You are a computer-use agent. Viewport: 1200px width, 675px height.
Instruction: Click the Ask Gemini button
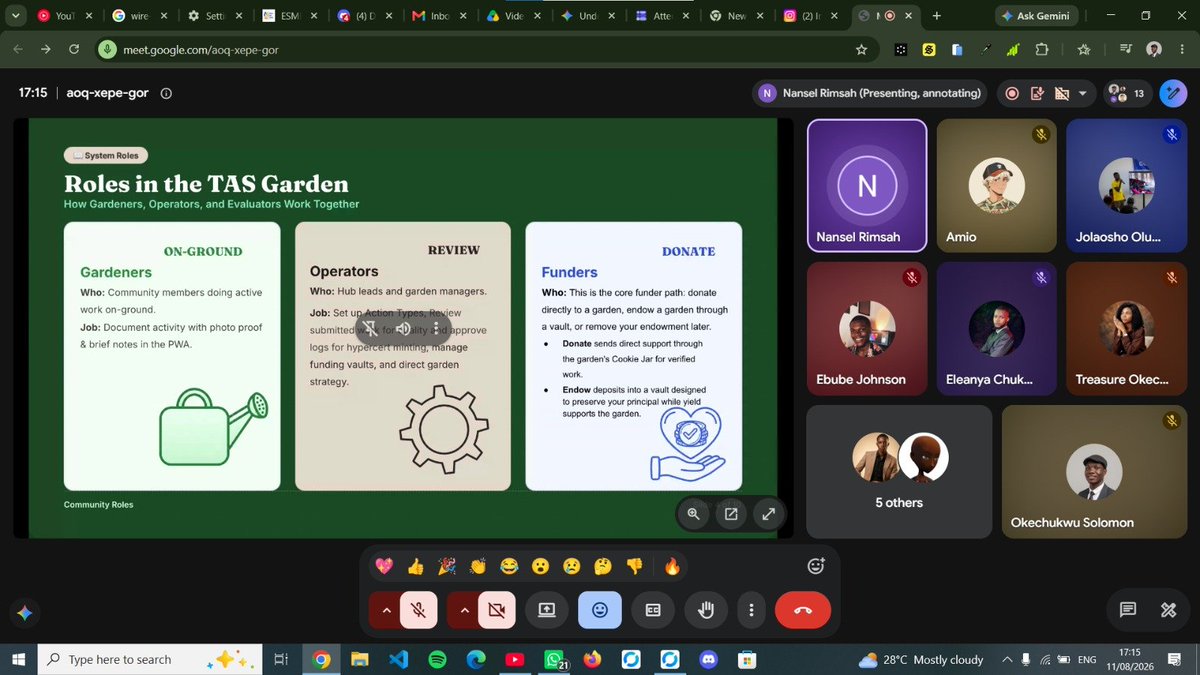tap(1035, 16)
